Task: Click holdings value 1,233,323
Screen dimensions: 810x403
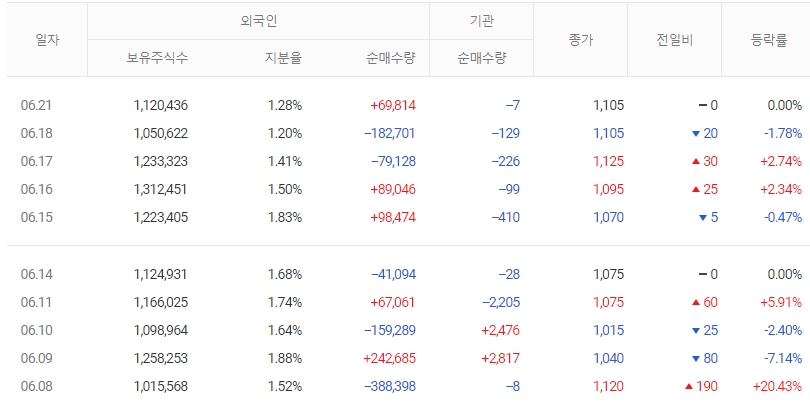Action: (161, 162)
